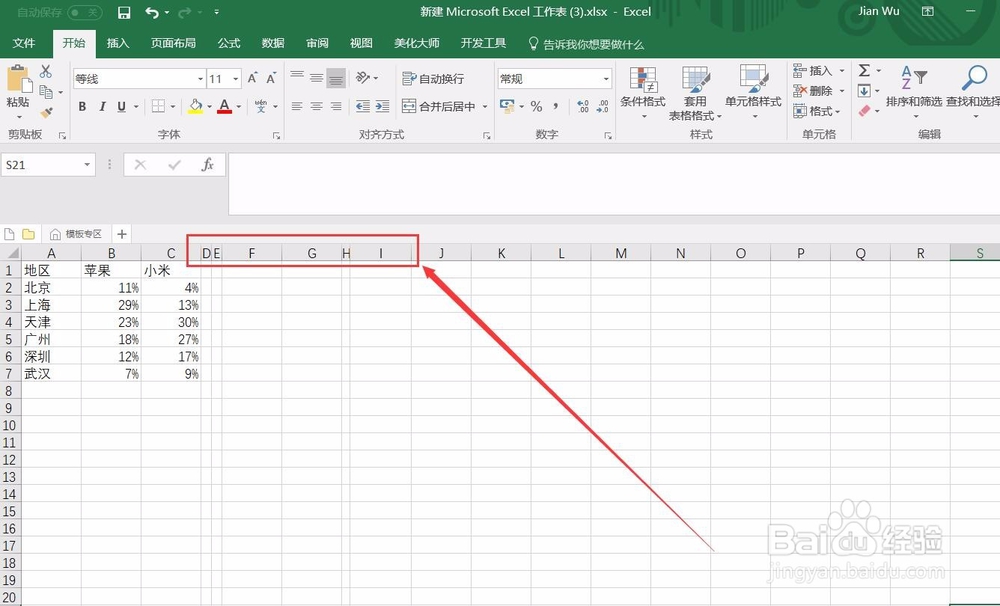Open 排序和筛选 sort and filter
The width and height of the screenshot is (1000, 606).
914,91
